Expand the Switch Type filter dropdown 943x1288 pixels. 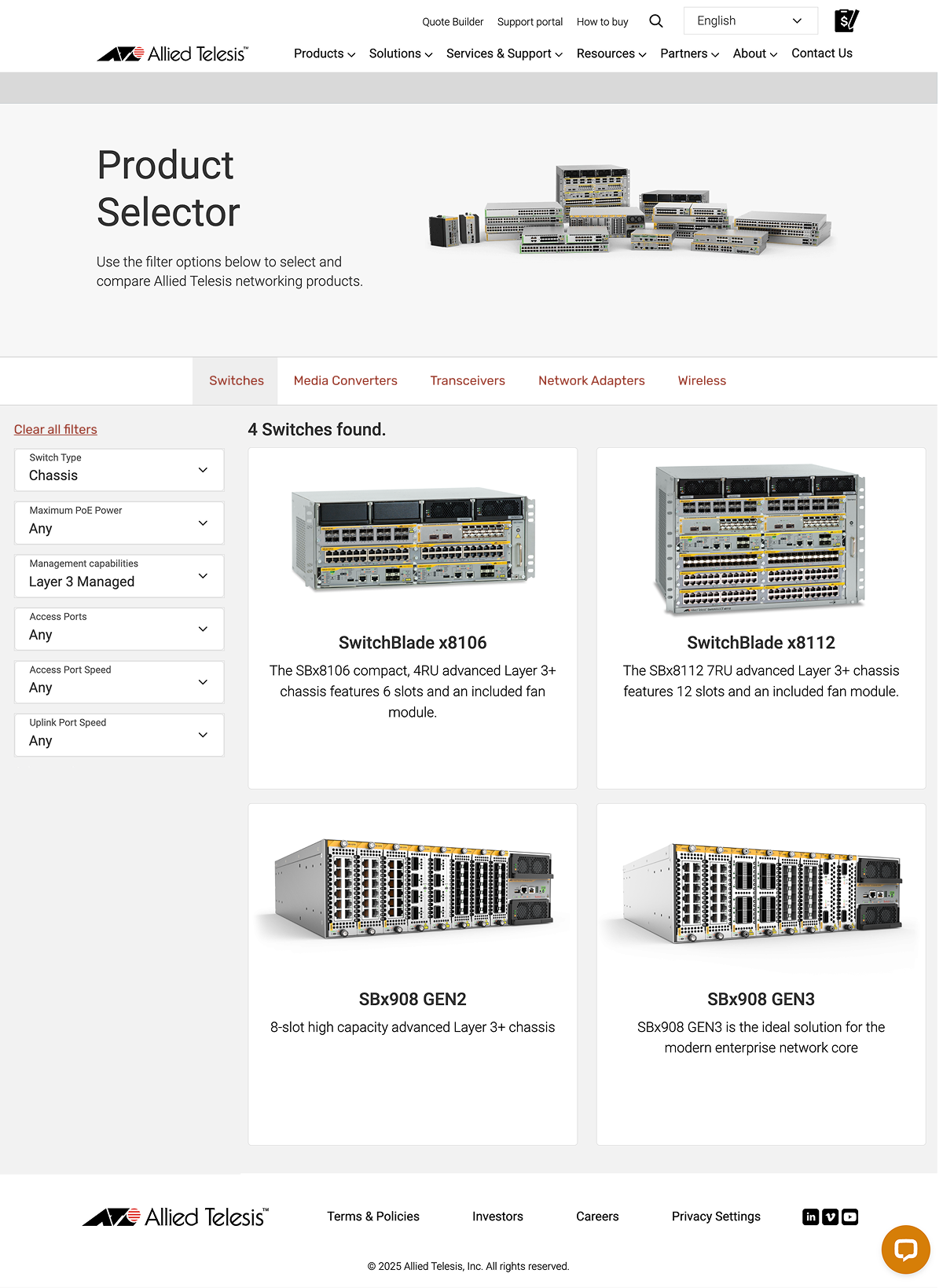tap(119, 470)
